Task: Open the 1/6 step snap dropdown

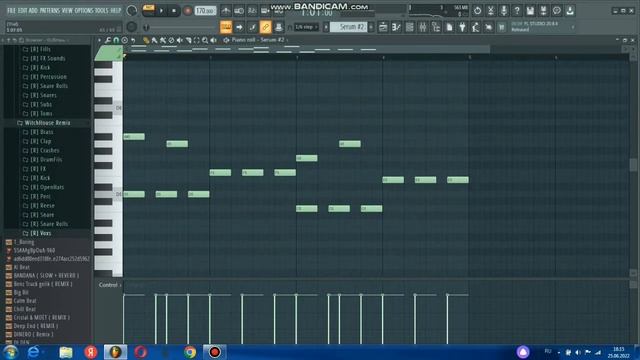Action: 306,27
